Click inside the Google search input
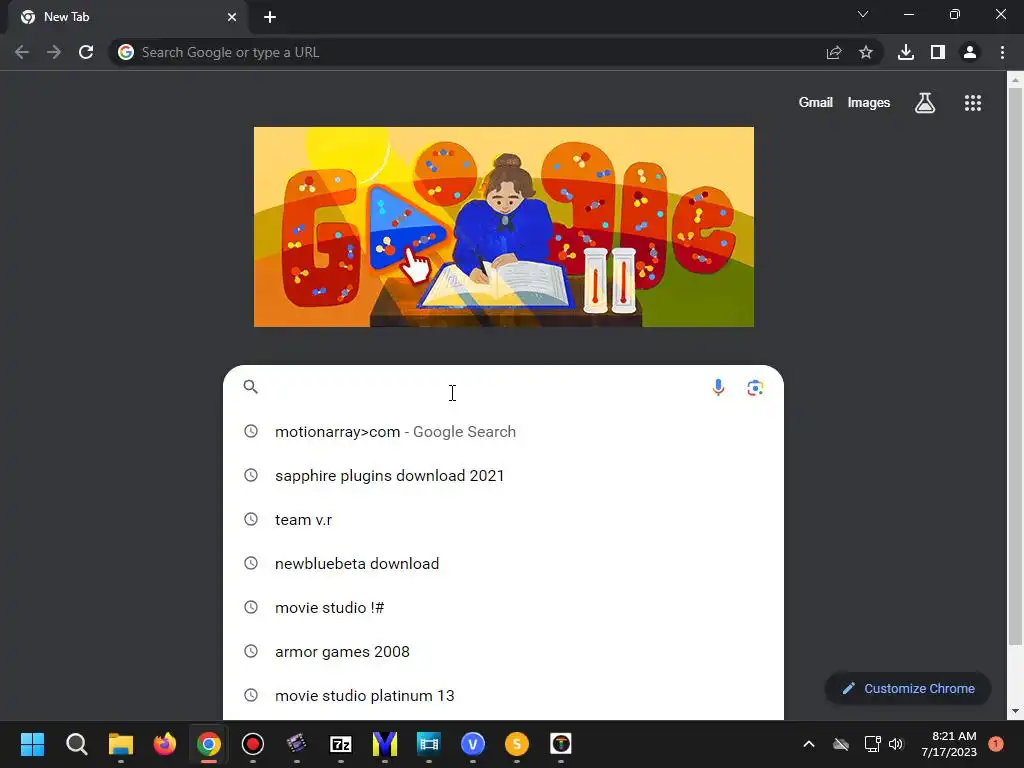 tap(483, 387)
